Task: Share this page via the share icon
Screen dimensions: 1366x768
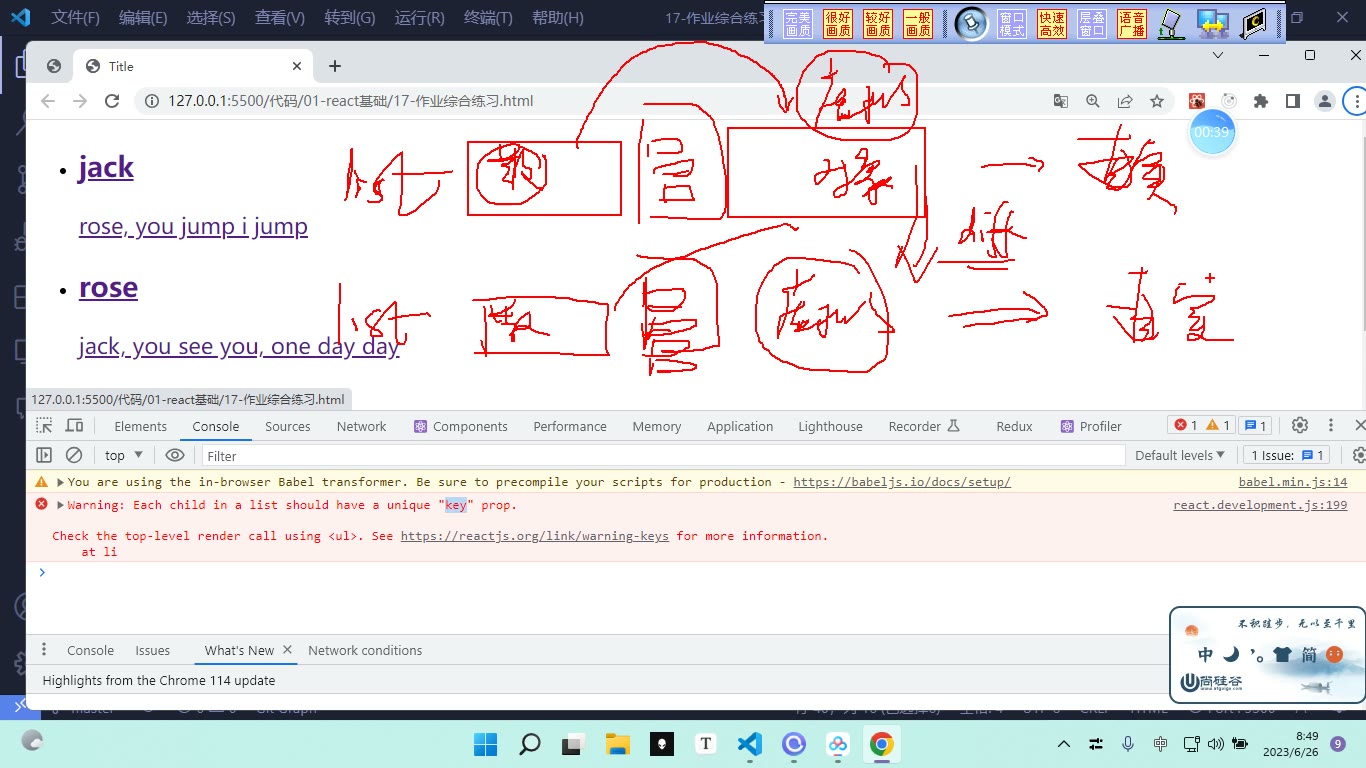Action: click(x=1125, y=101)
